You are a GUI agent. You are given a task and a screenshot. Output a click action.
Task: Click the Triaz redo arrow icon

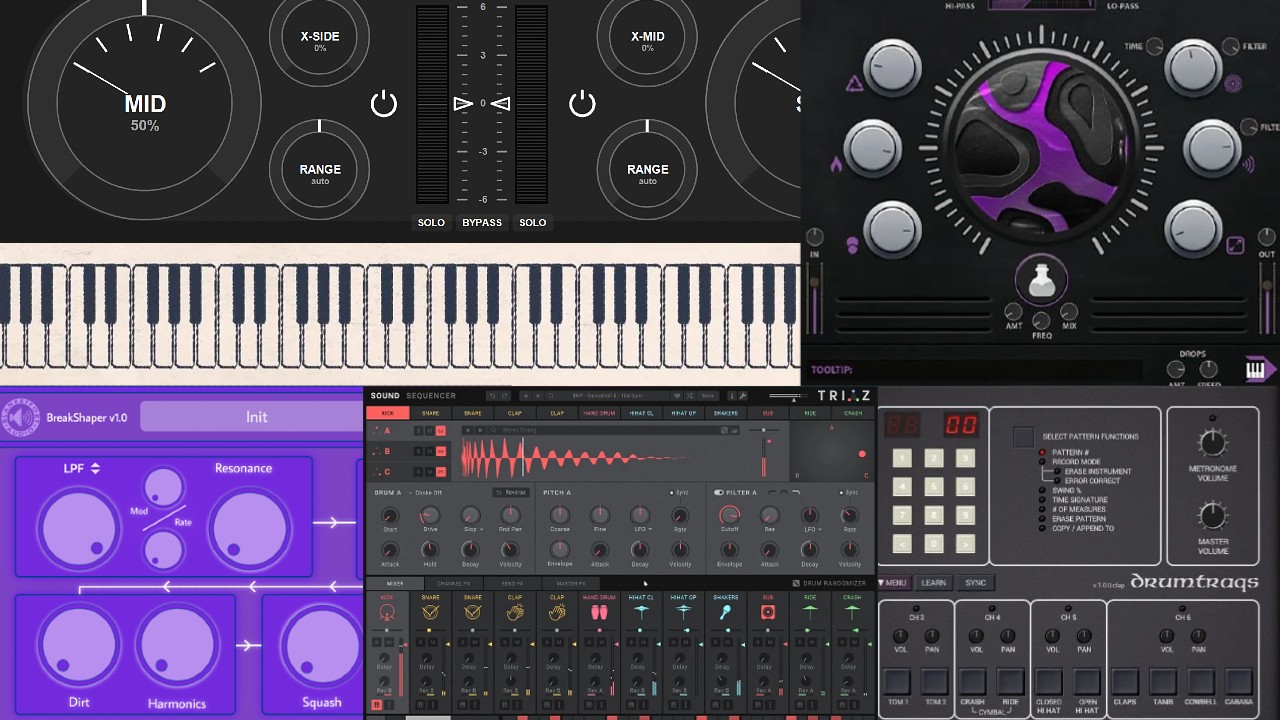pos(505,395)
